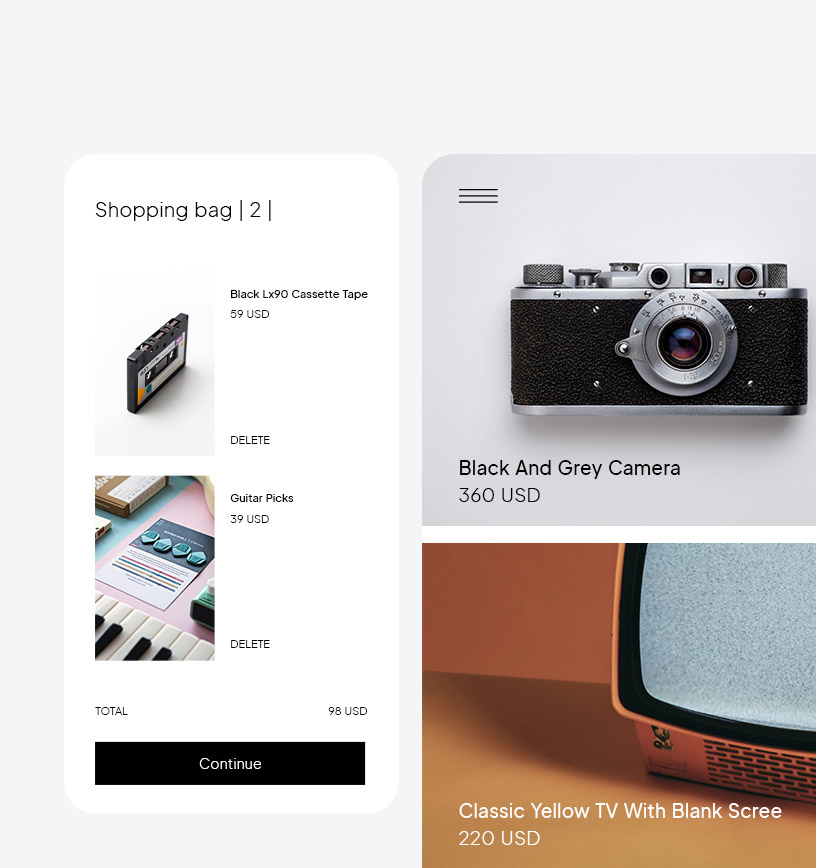Open the Black And Grey Camera title

coord(569,468)
